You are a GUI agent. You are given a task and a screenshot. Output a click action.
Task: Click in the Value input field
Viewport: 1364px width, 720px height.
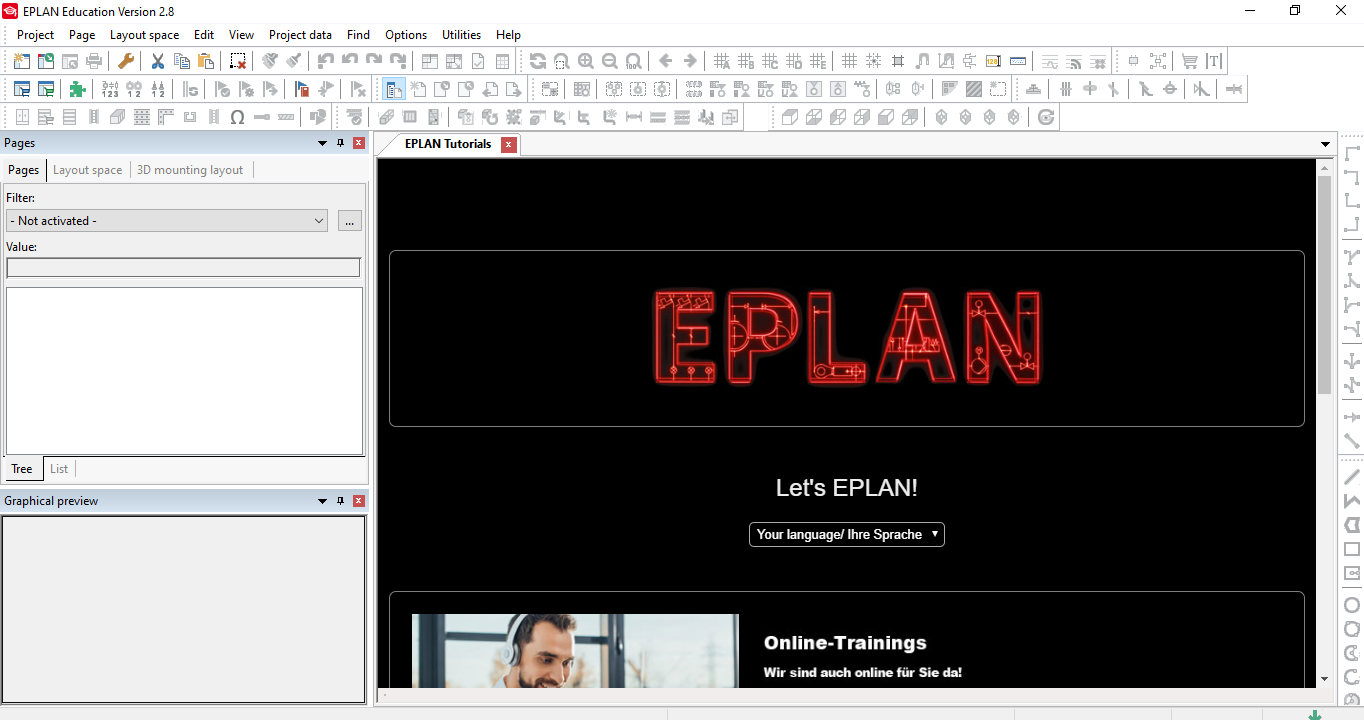pos(183,268)
